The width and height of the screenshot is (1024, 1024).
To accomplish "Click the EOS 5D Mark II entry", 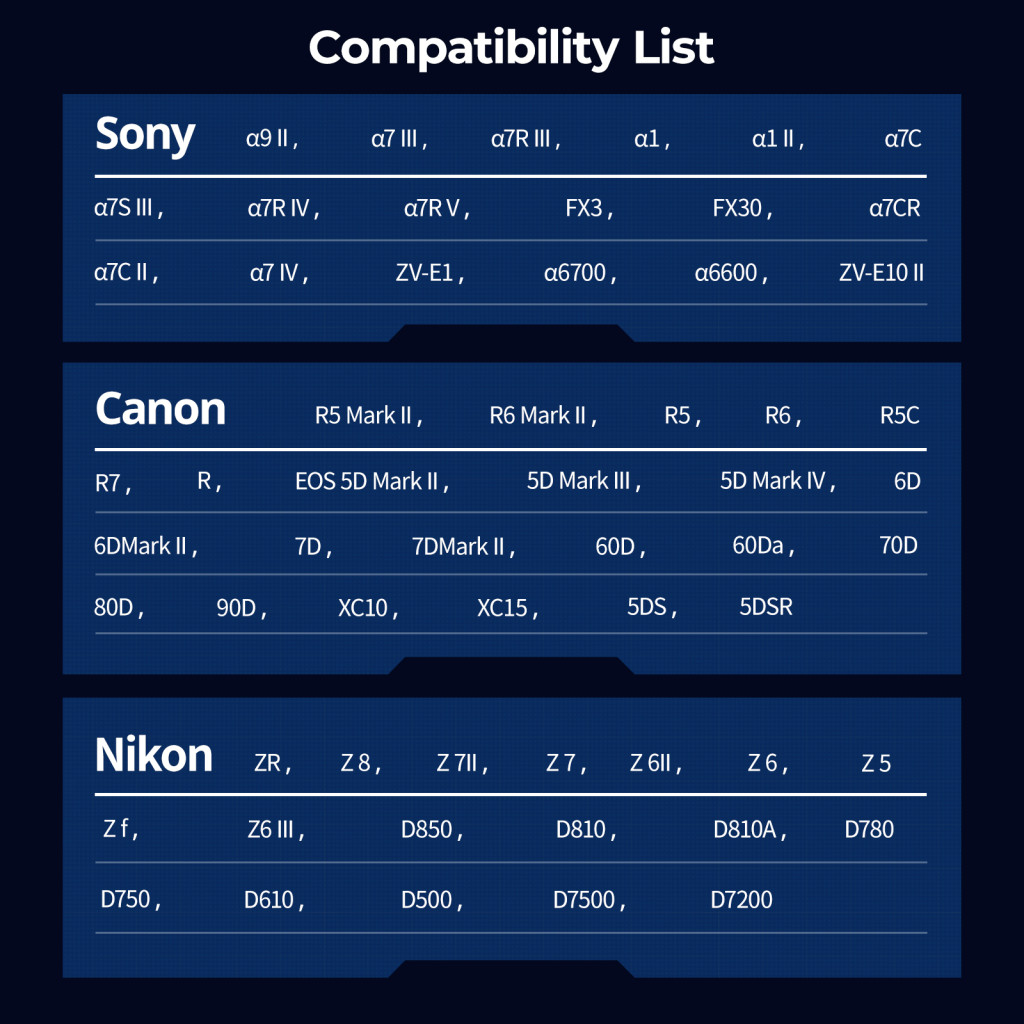I will coord(367,482).
